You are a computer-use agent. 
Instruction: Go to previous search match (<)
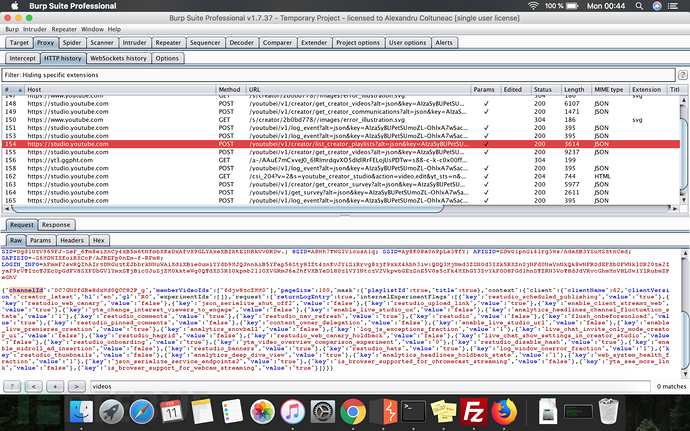pos(34,387)
